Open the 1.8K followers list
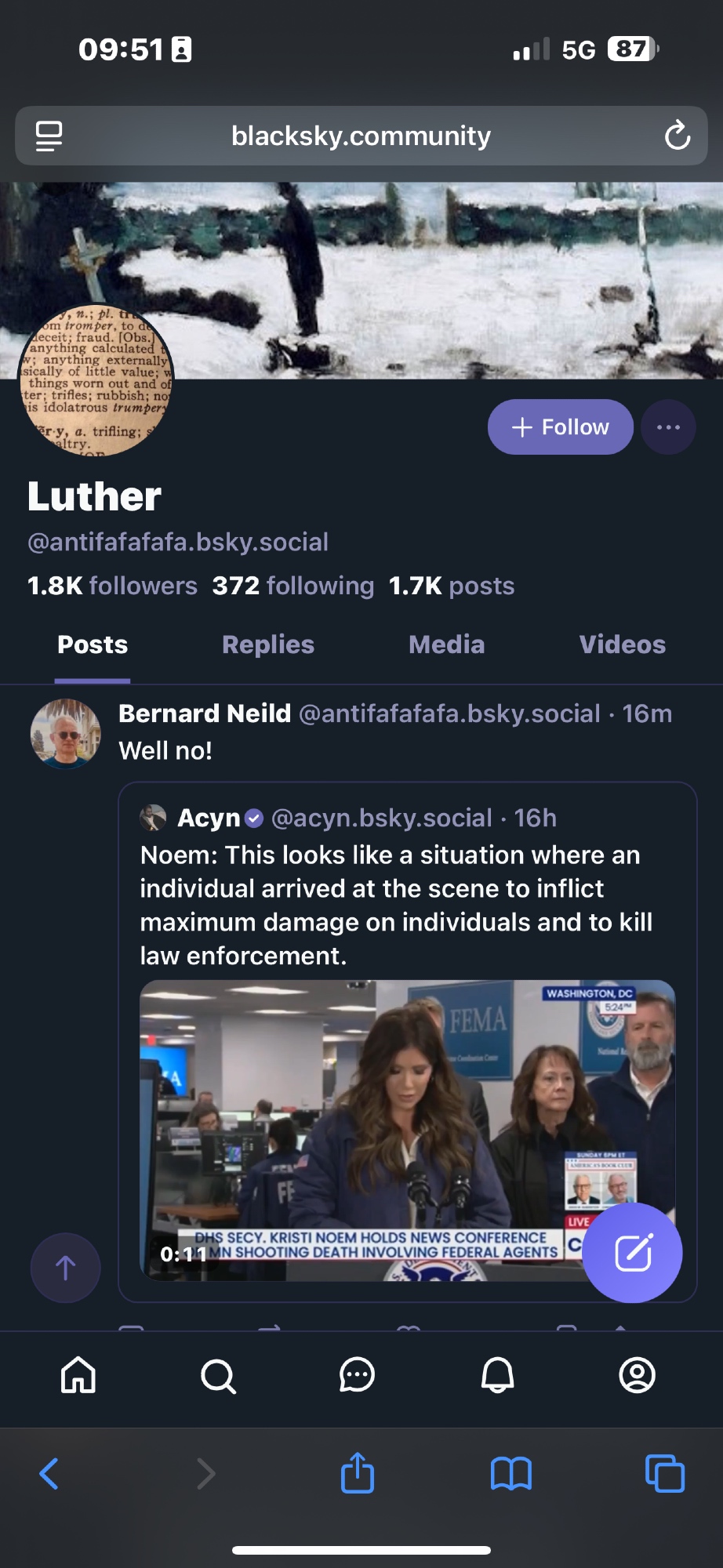The height and width of the screenshot is (1568, 723). [112, 586]
